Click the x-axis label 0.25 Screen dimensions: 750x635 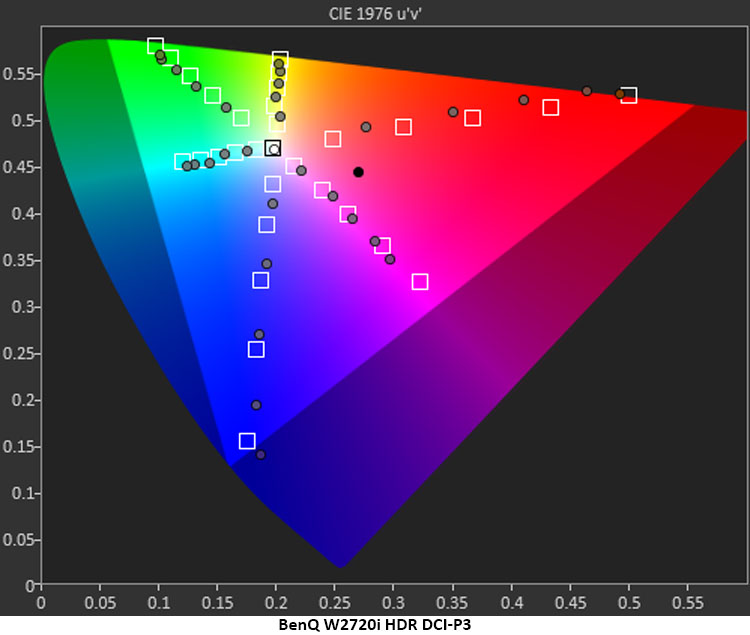(x=335, y=602)
